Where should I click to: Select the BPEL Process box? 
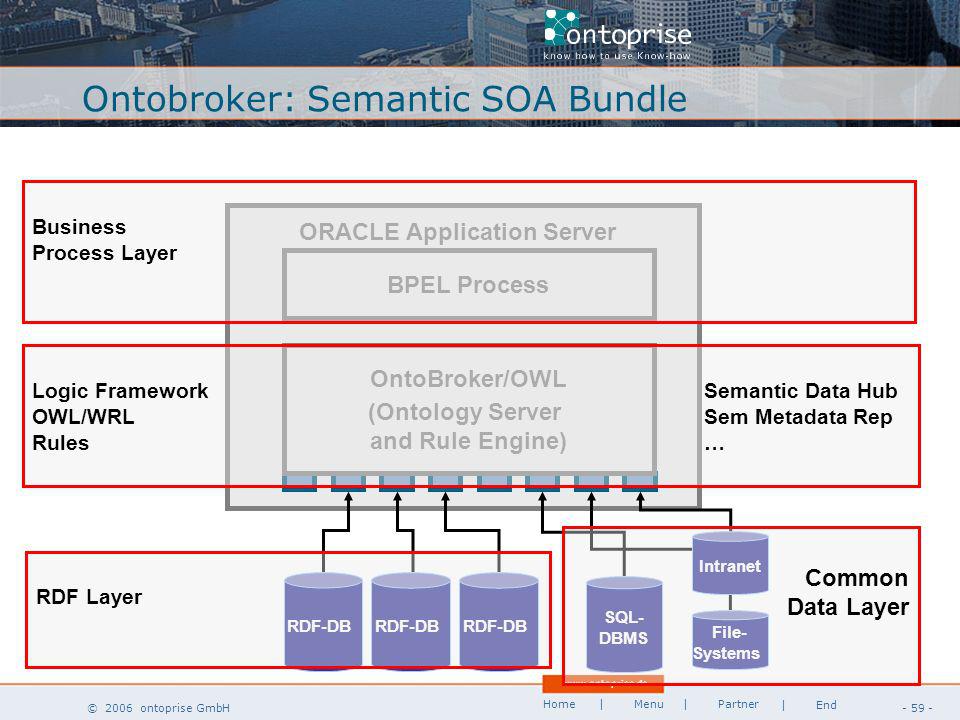click(x=469, y=284)
